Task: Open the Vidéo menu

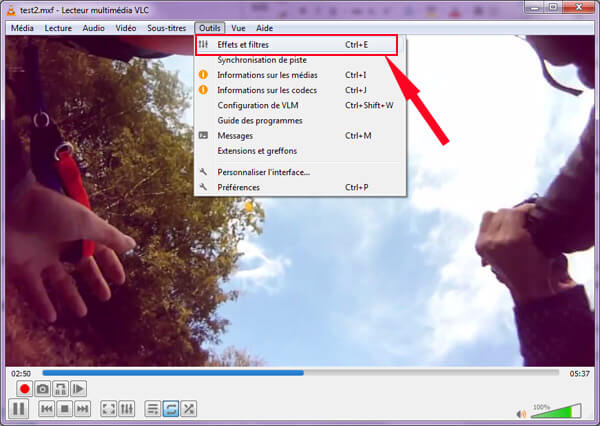Action: click(x=126, y=28)
